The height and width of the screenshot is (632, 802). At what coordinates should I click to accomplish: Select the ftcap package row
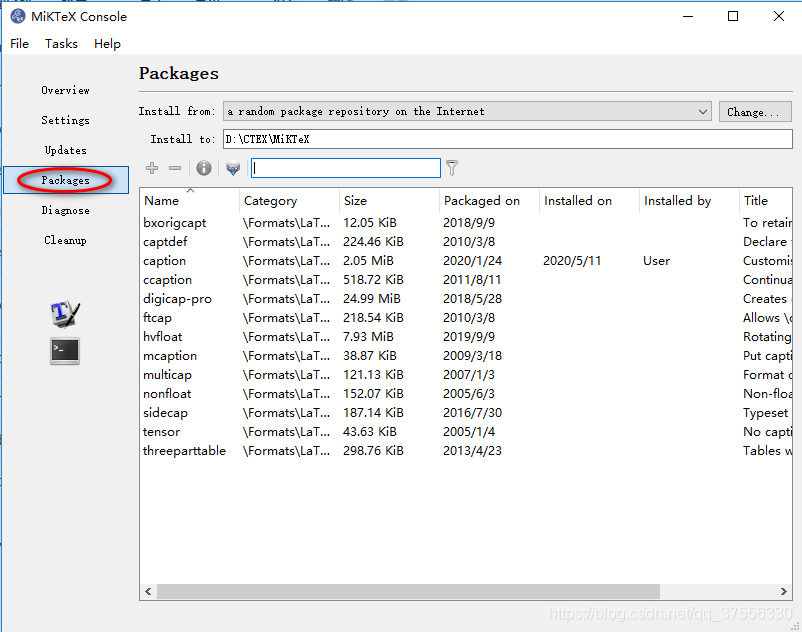coord(466,318)
